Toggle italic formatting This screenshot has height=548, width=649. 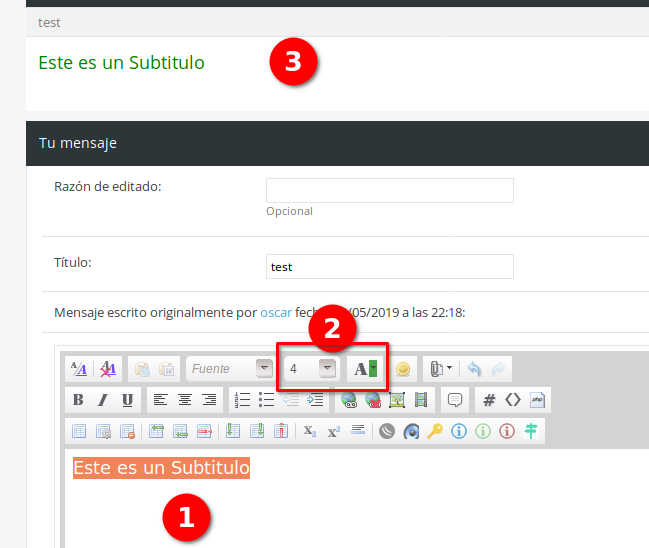pyautogui.click(x=102, y=400)
